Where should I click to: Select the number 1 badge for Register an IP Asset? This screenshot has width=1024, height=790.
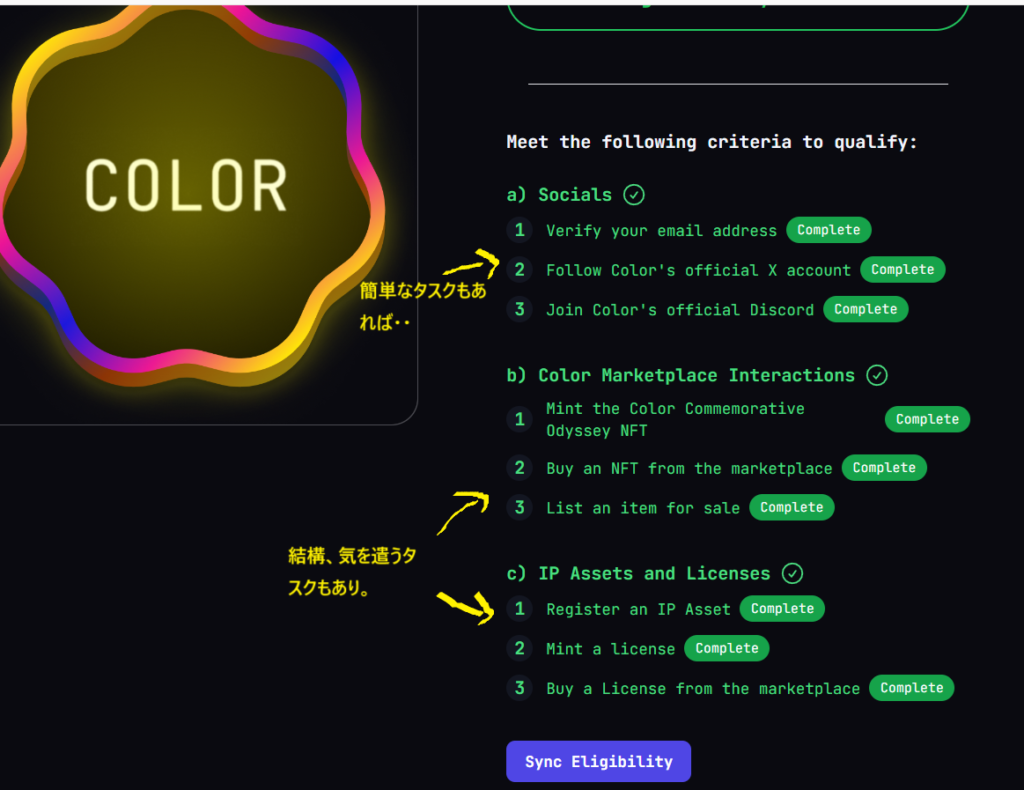[x=520, y=609]
